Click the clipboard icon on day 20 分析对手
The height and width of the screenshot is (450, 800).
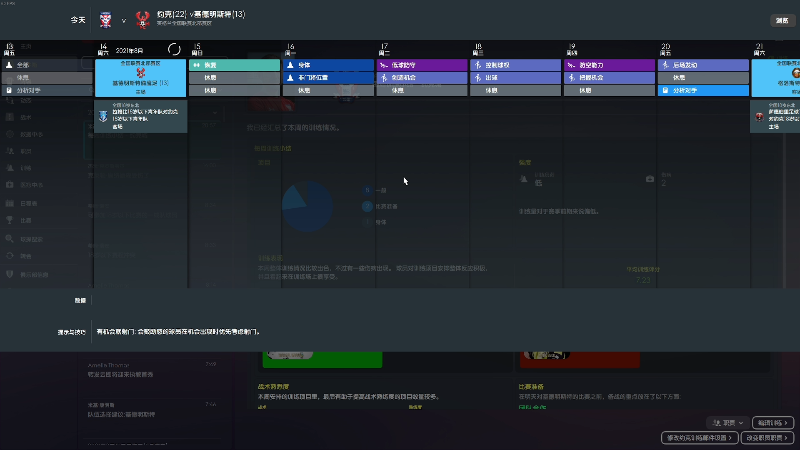tap(665, 90)
